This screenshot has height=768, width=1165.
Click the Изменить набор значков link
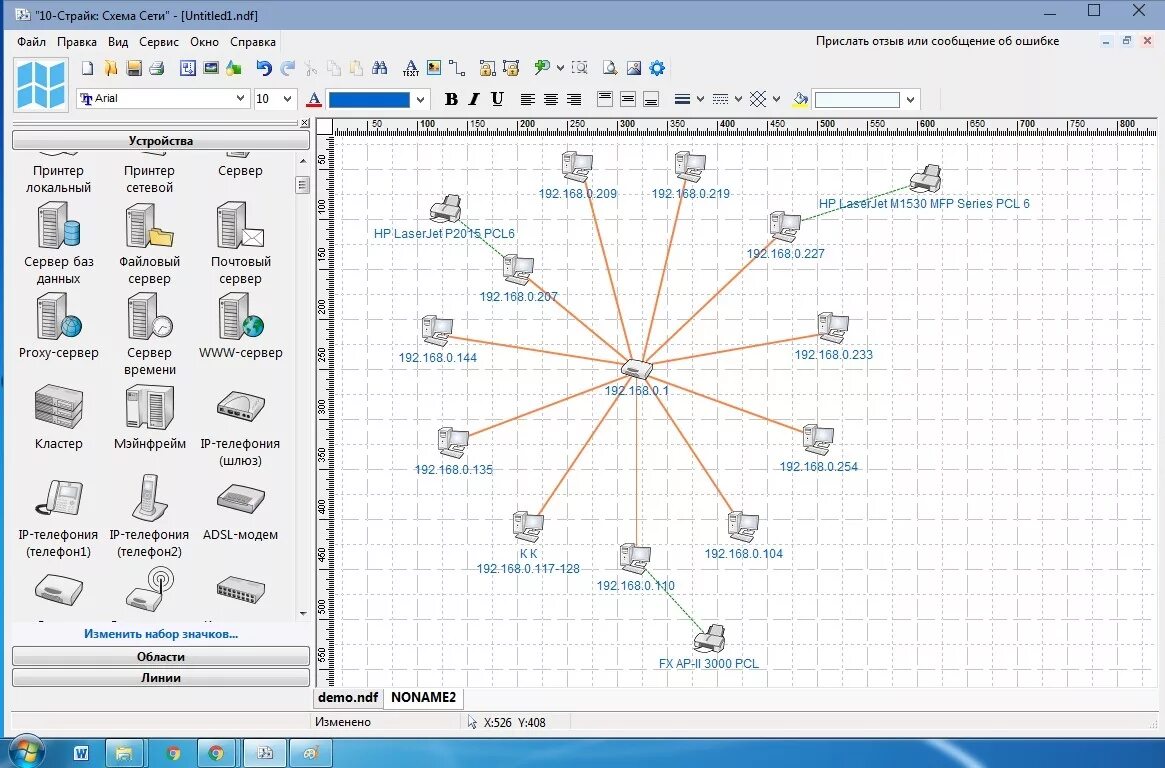point(160,634)
